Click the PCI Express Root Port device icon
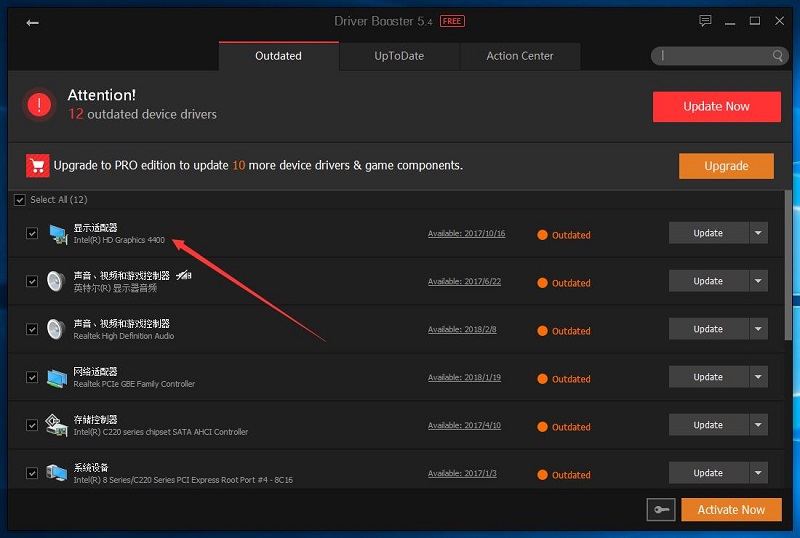The width and height of the screenshot is (800, 538). [57, 473]
